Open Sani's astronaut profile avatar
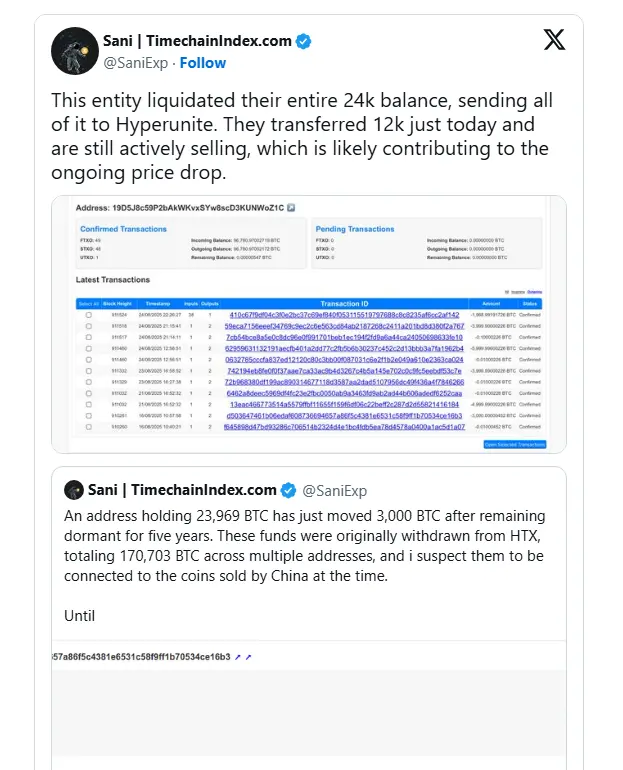Screen dimensions: 623x770 tap(81, 51)
